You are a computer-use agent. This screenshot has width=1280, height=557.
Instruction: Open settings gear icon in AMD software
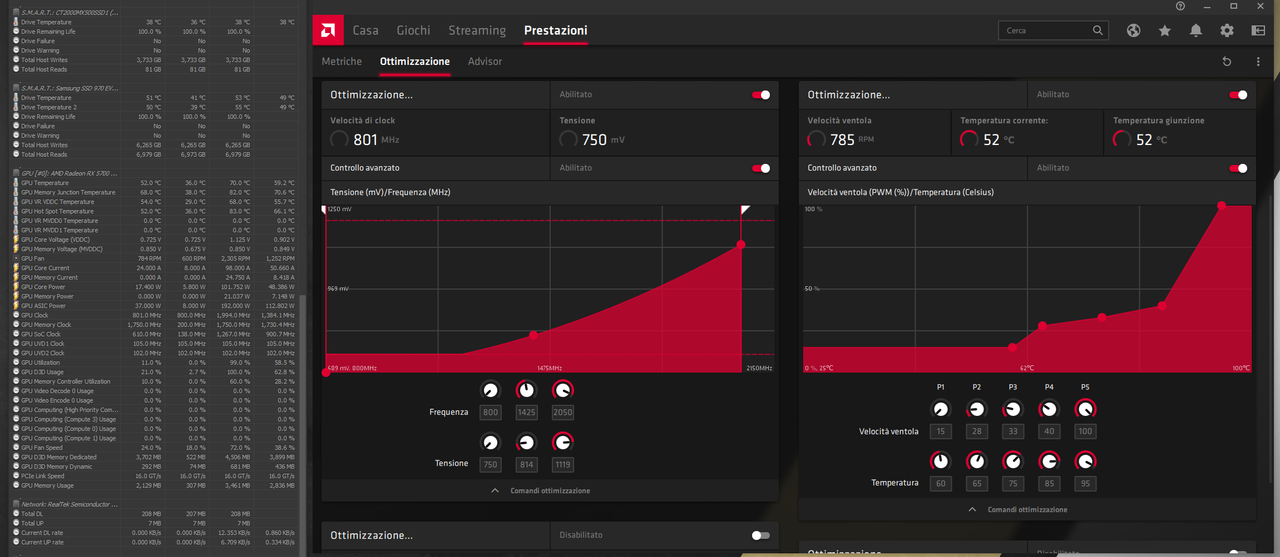coord(1227,31)
